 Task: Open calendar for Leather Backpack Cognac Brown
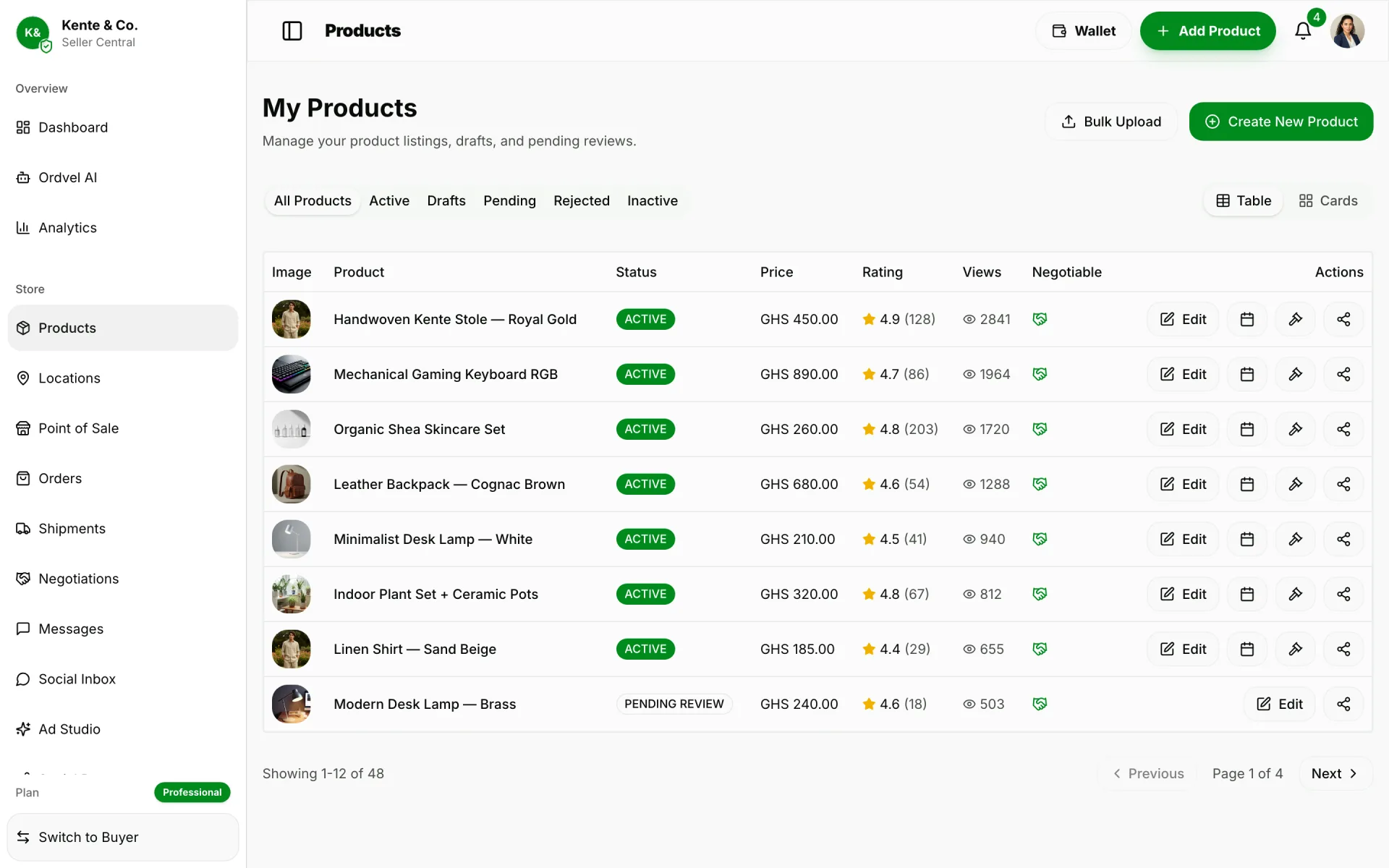(x=1247, y=484)
